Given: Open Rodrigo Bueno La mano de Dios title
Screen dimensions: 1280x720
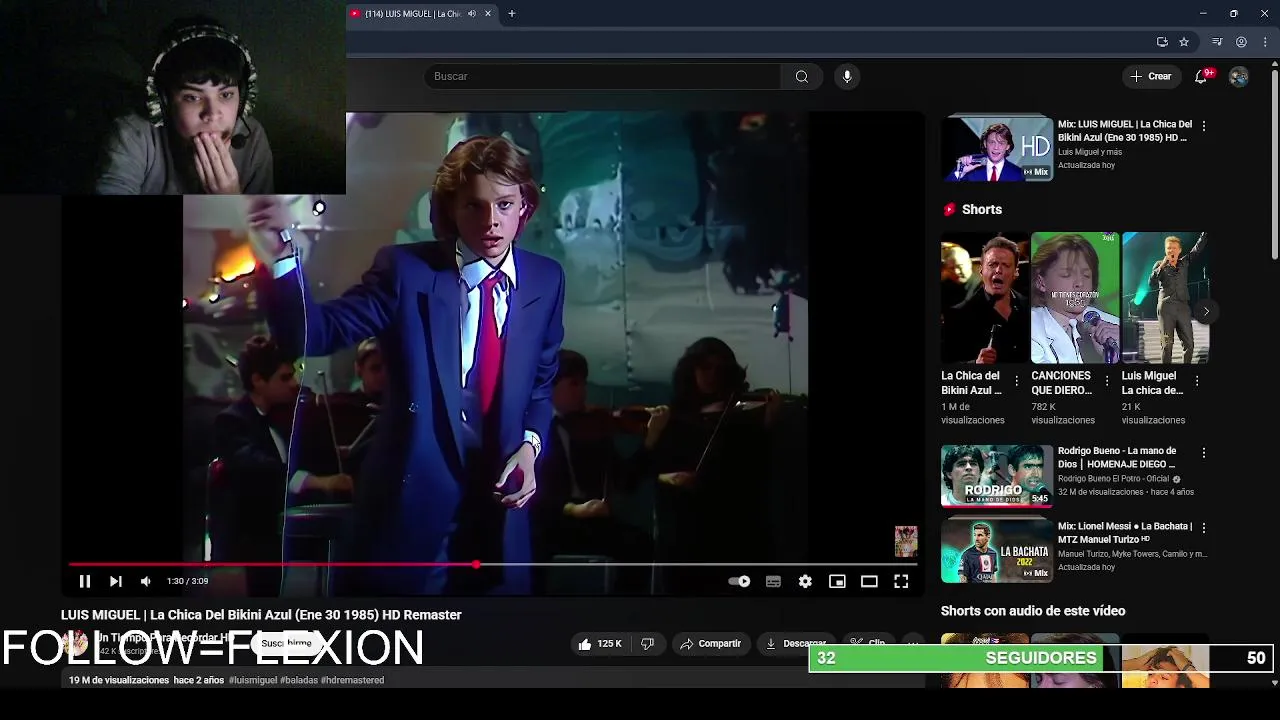Looking at the screenshot, I should pos(1118,457).
